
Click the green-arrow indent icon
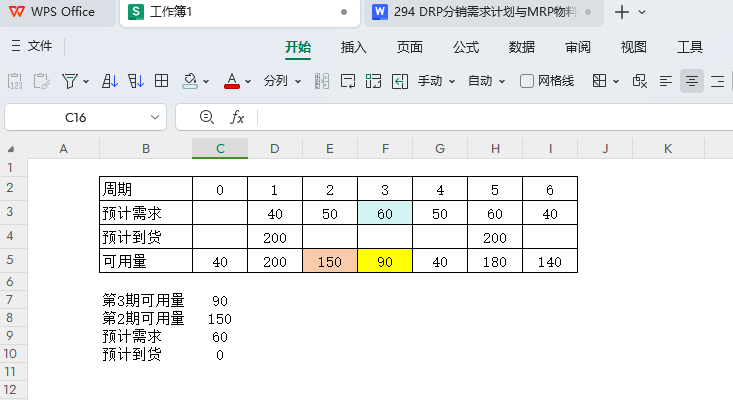click(x=400, y=81)
